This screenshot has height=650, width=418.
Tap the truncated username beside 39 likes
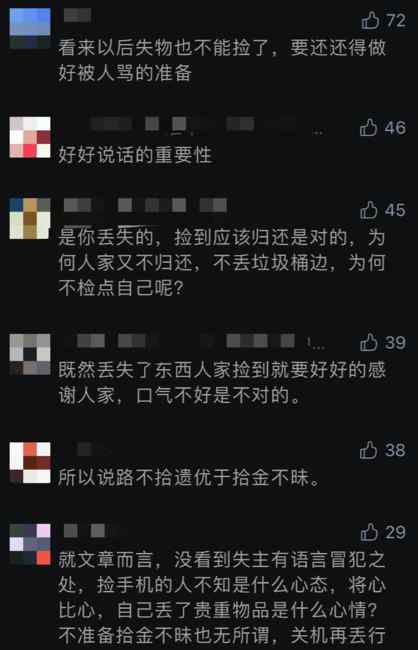[x=195, y=342]
